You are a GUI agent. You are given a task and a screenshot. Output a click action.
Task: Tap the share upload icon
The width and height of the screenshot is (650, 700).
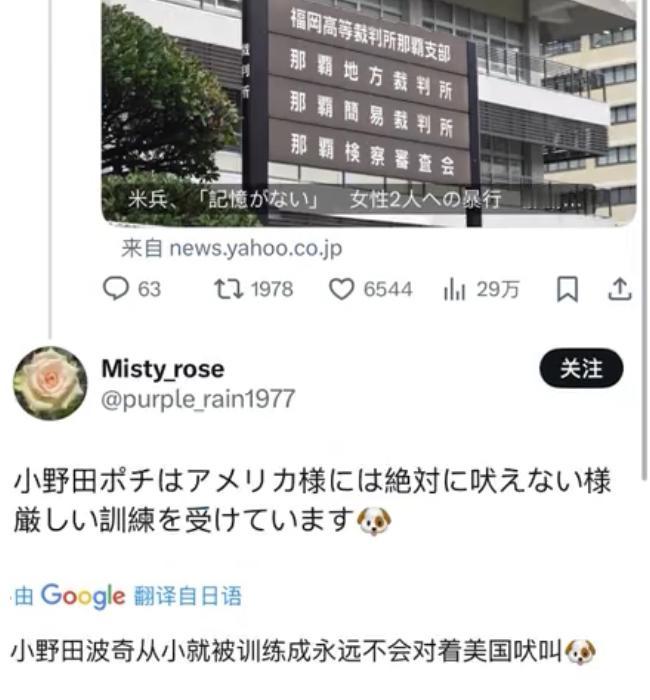coord(620,289)
